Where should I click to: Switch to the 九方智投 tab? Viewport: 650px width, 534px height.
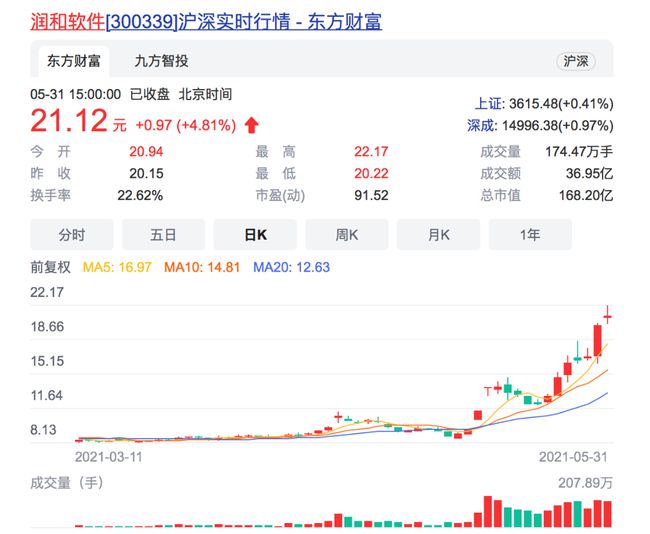point(161,61)
